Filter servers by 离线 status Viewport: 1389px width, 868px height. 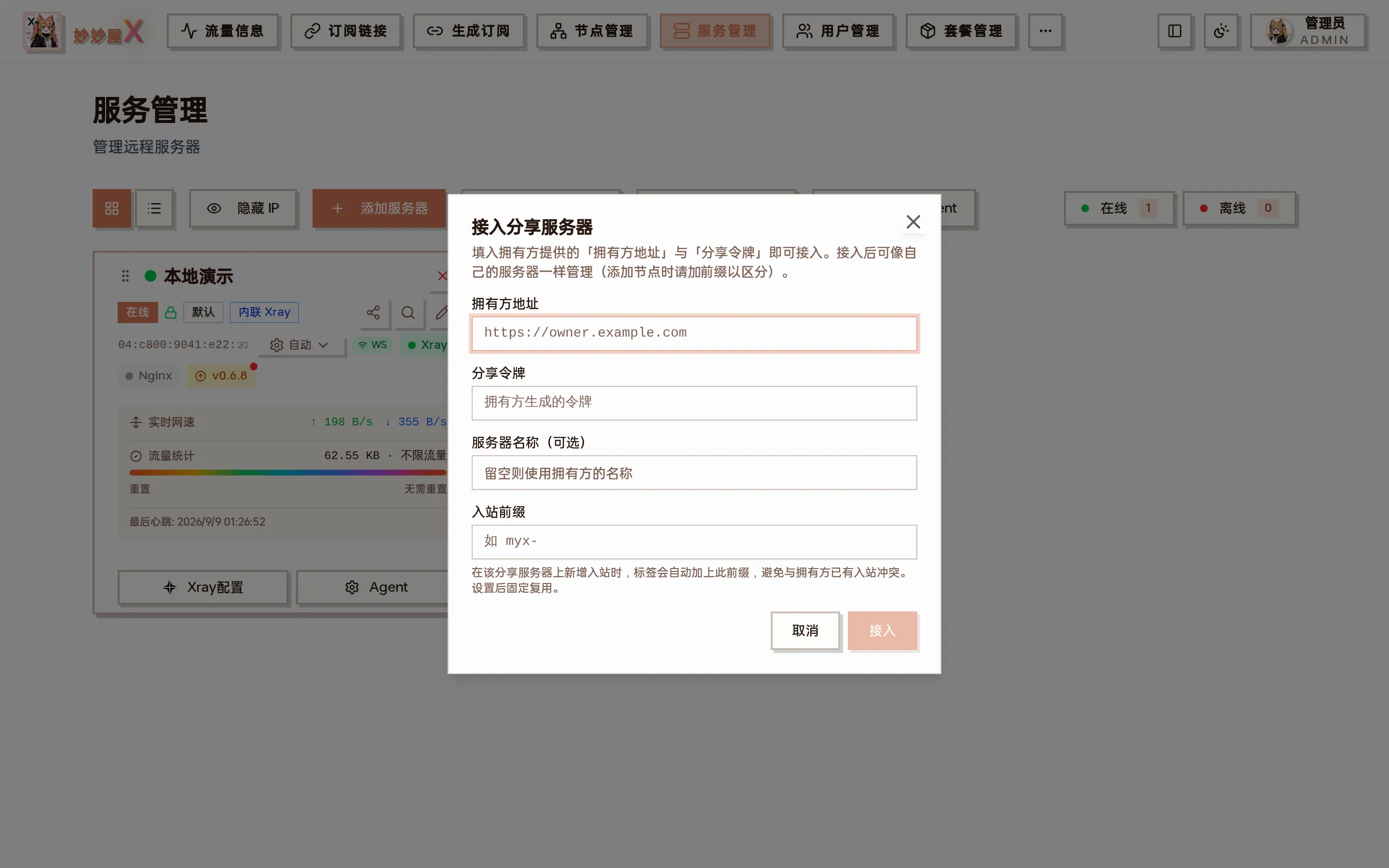coord(1239,208)
